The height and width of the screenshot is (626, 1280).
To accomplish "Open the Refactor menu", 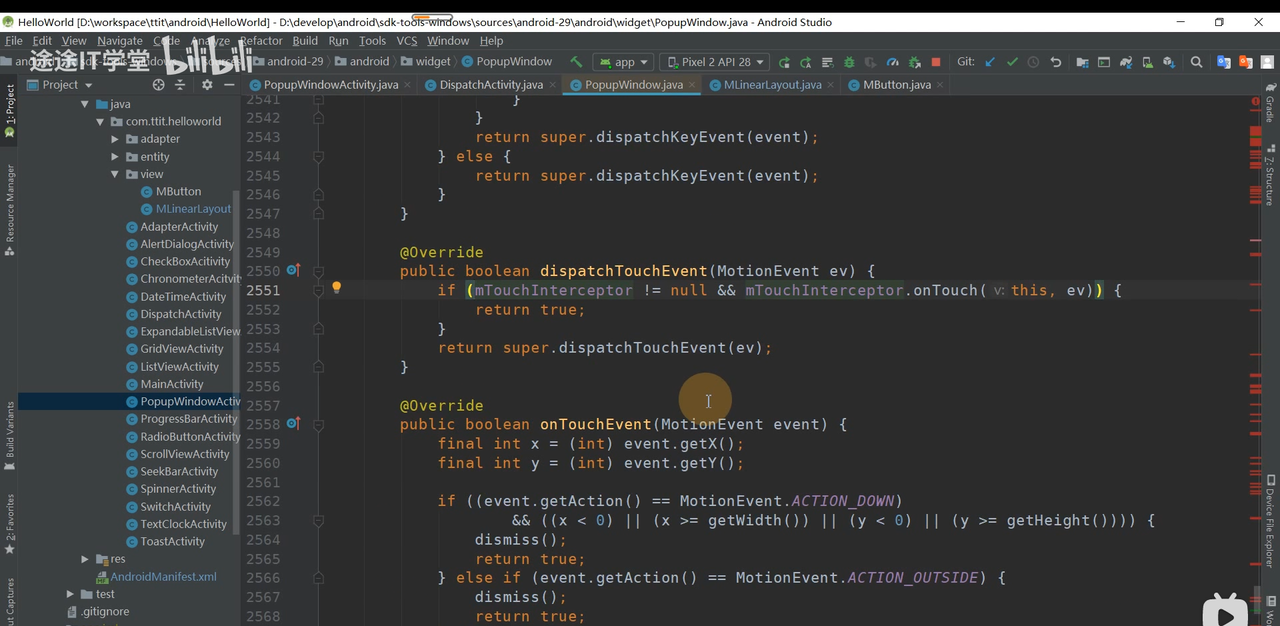I will pos(260,41).
